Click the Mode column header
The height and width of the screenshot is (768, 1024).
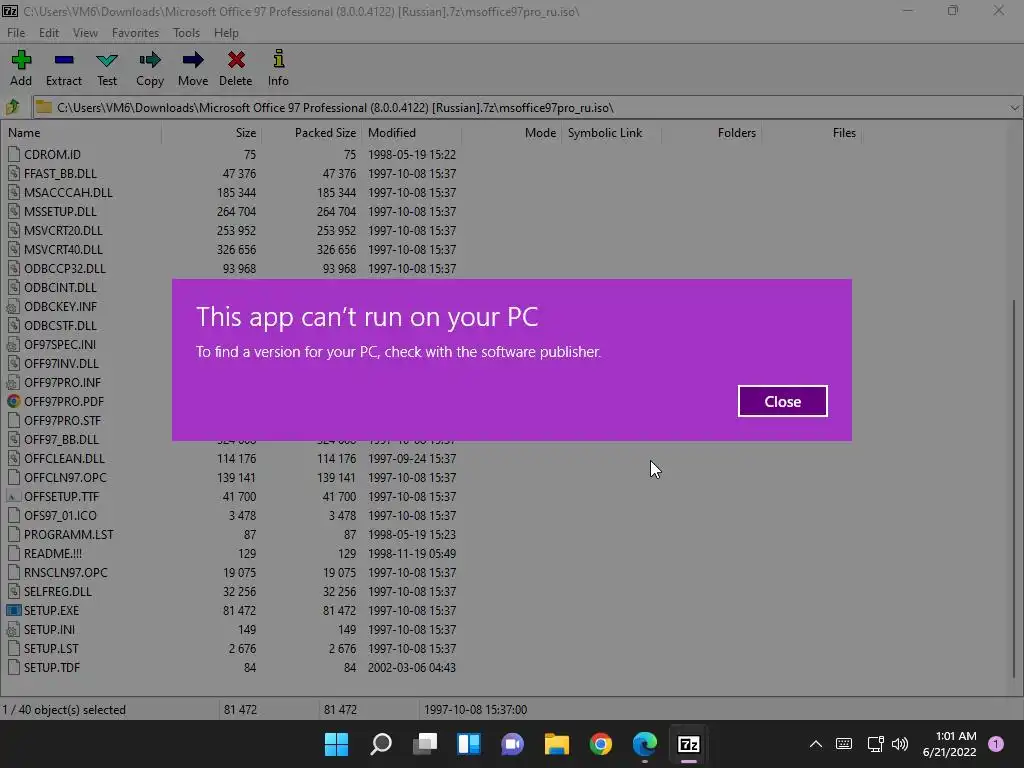[511, 133]
